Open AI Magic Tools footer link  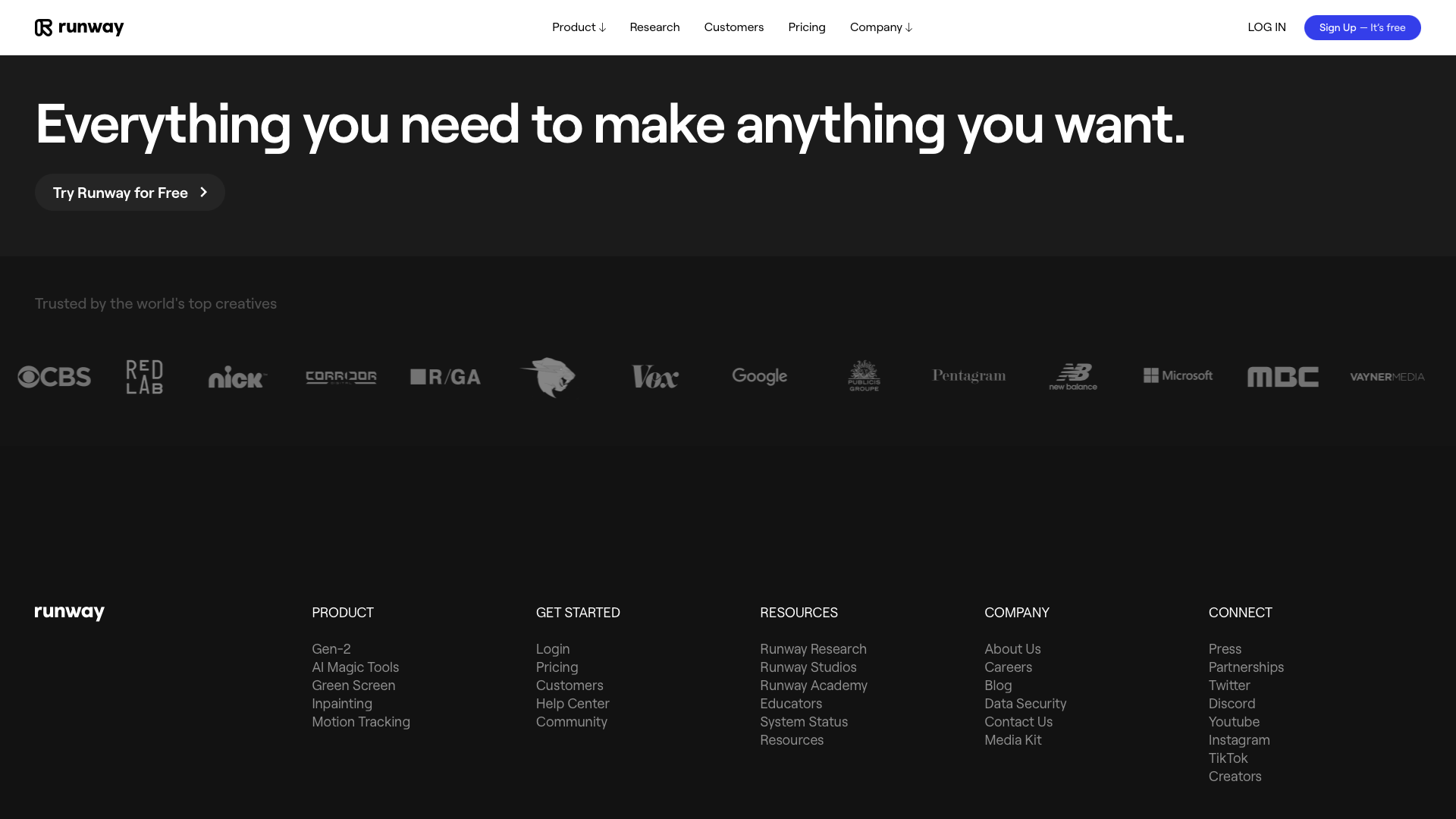coord(355,667)
